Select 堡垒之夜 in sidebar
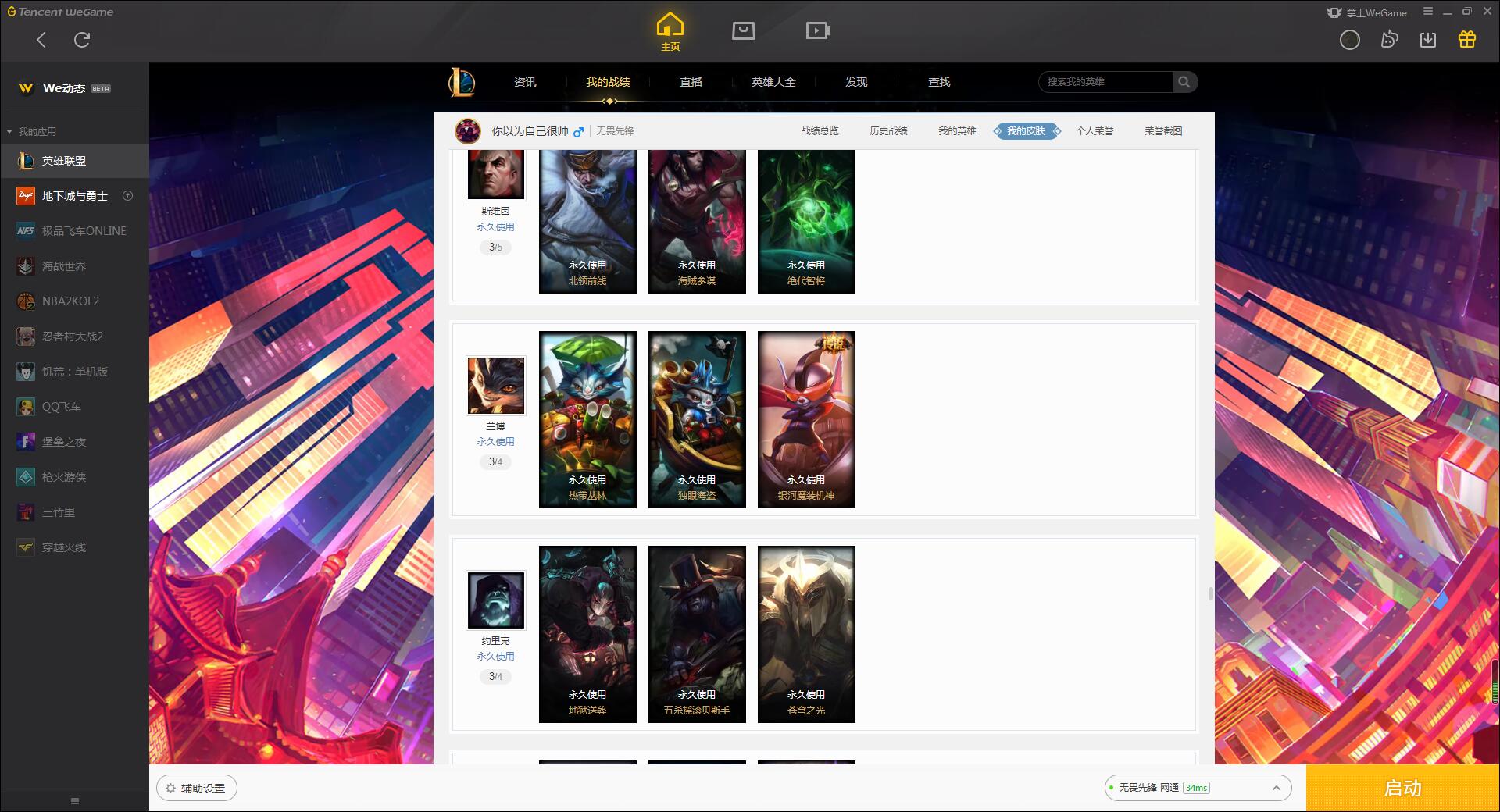The height and width of the screenshot is (812, 1500). click(x=74, y=442)
